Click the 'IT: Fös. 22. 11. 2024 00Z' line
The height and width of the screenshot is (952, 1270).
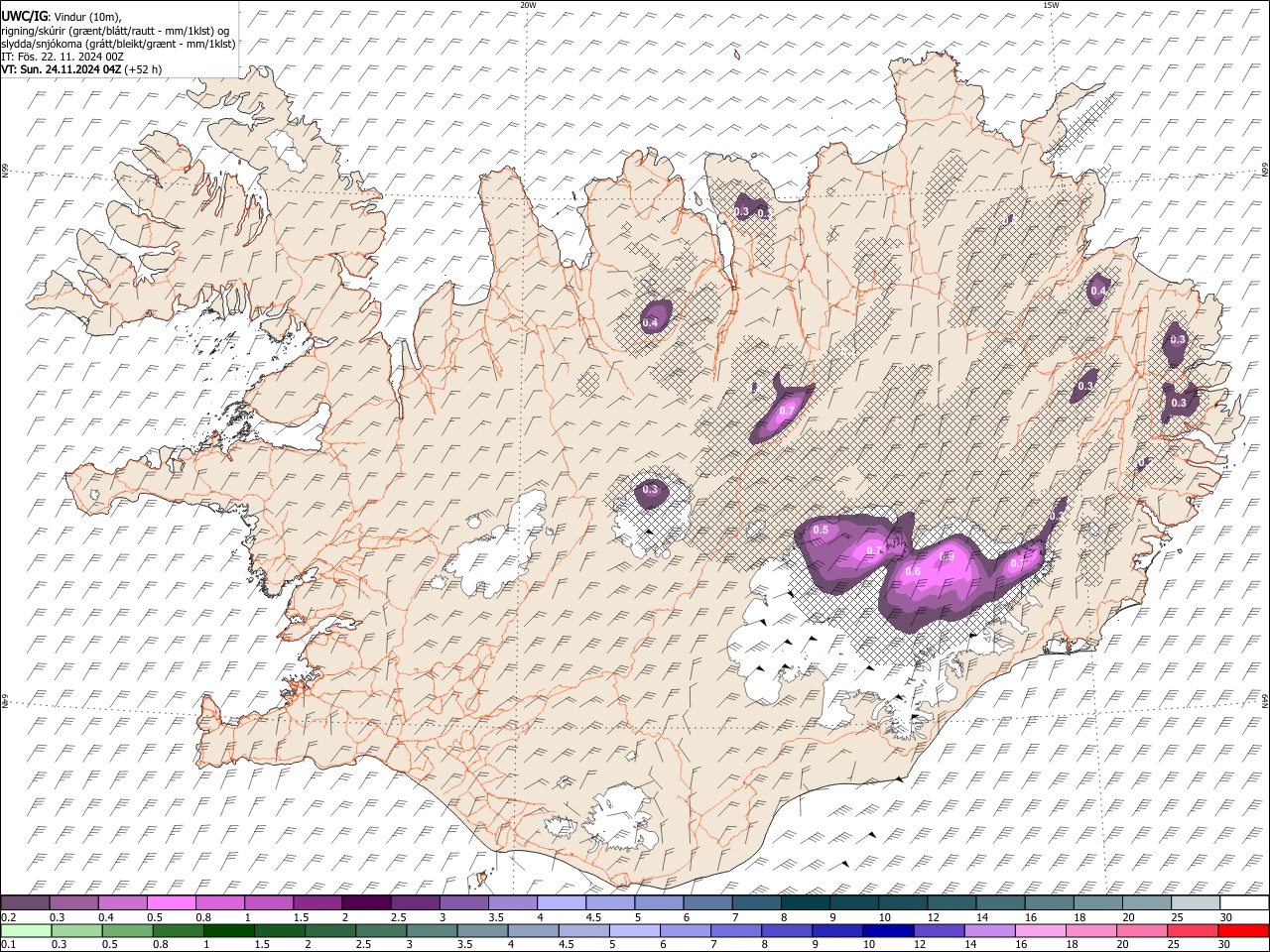[63, 57]
